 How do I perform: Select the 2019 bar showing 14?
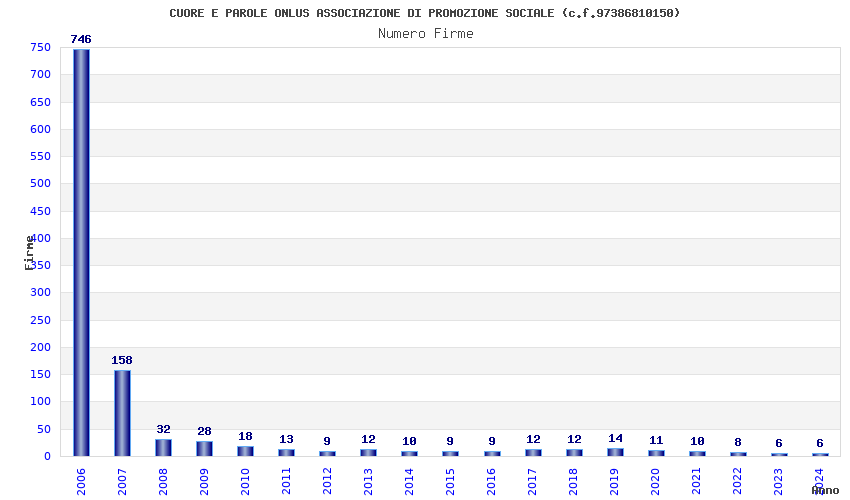[x=615, y=452]
